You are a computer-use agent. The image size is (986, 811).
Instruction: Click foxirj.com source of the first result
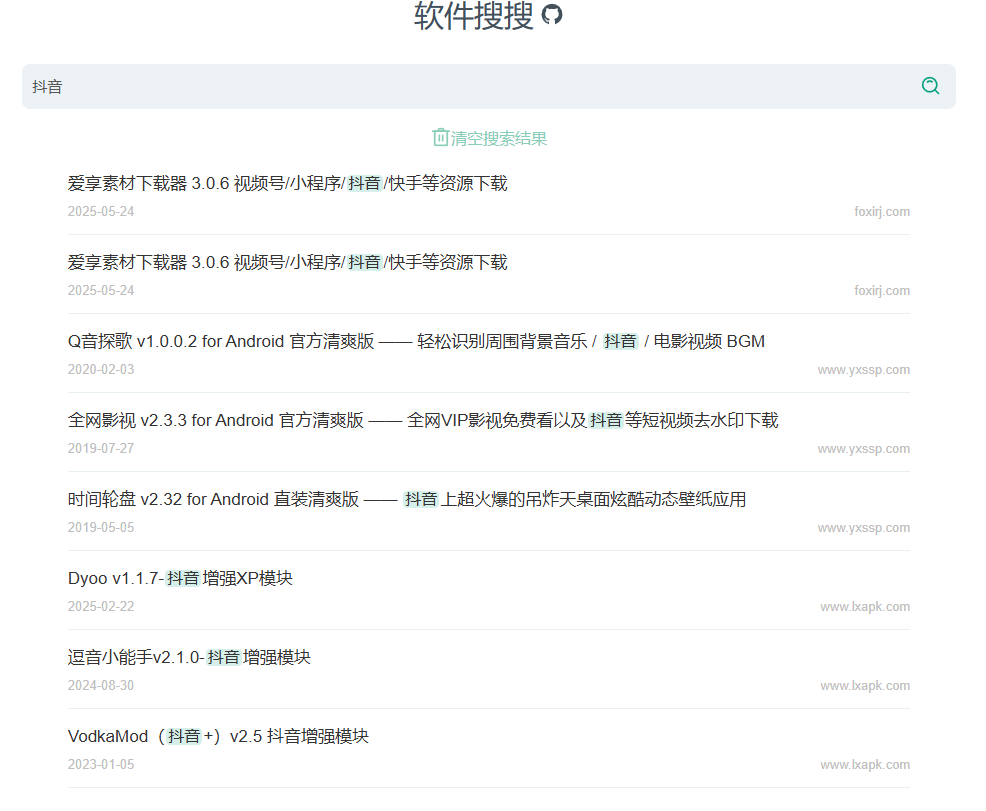point(882,211)
